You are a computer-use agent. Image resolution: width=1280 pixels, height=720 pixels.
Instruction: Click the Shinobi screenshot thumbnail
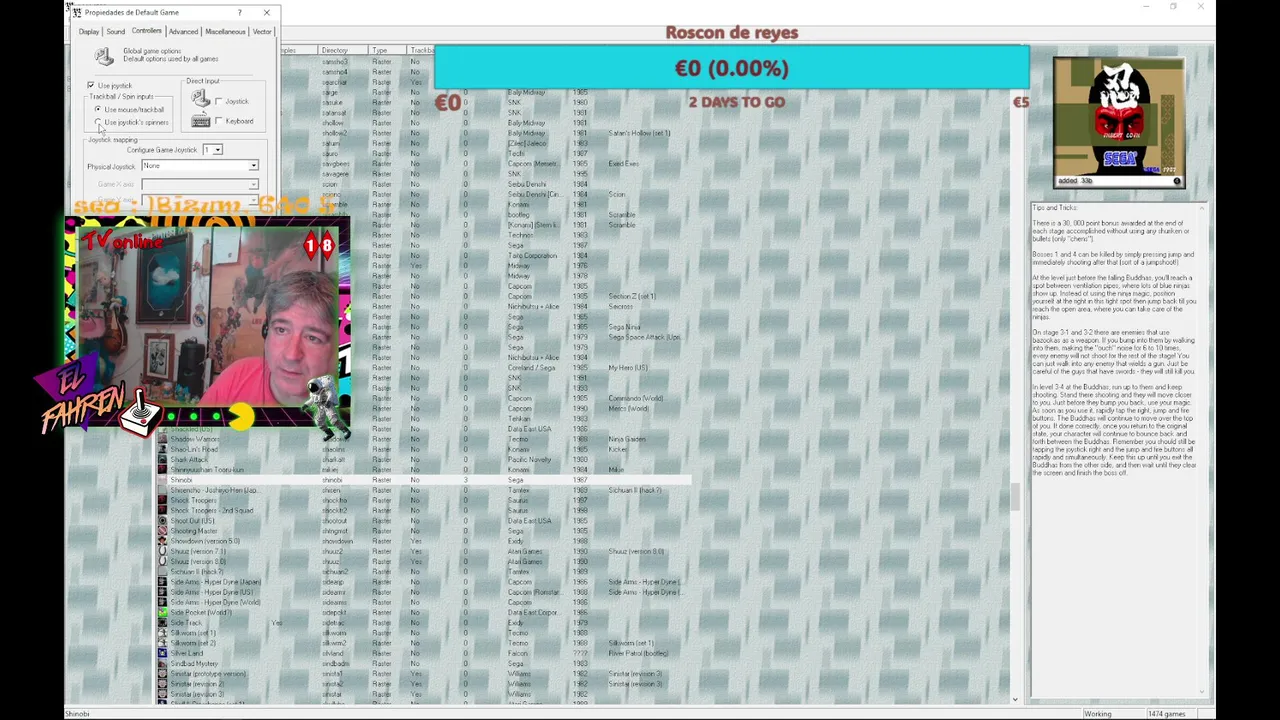(1118, 123)
